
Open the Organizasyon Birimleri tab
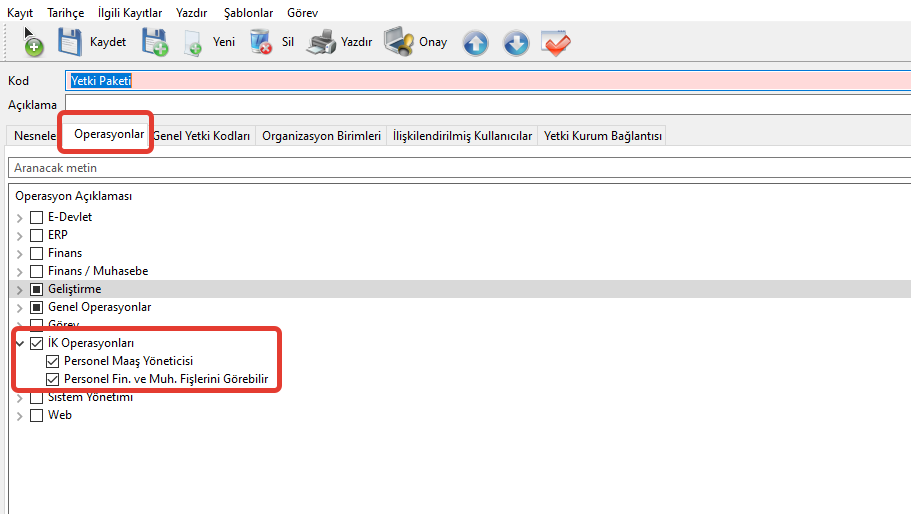pyautogui.click(x=321, y=136)
